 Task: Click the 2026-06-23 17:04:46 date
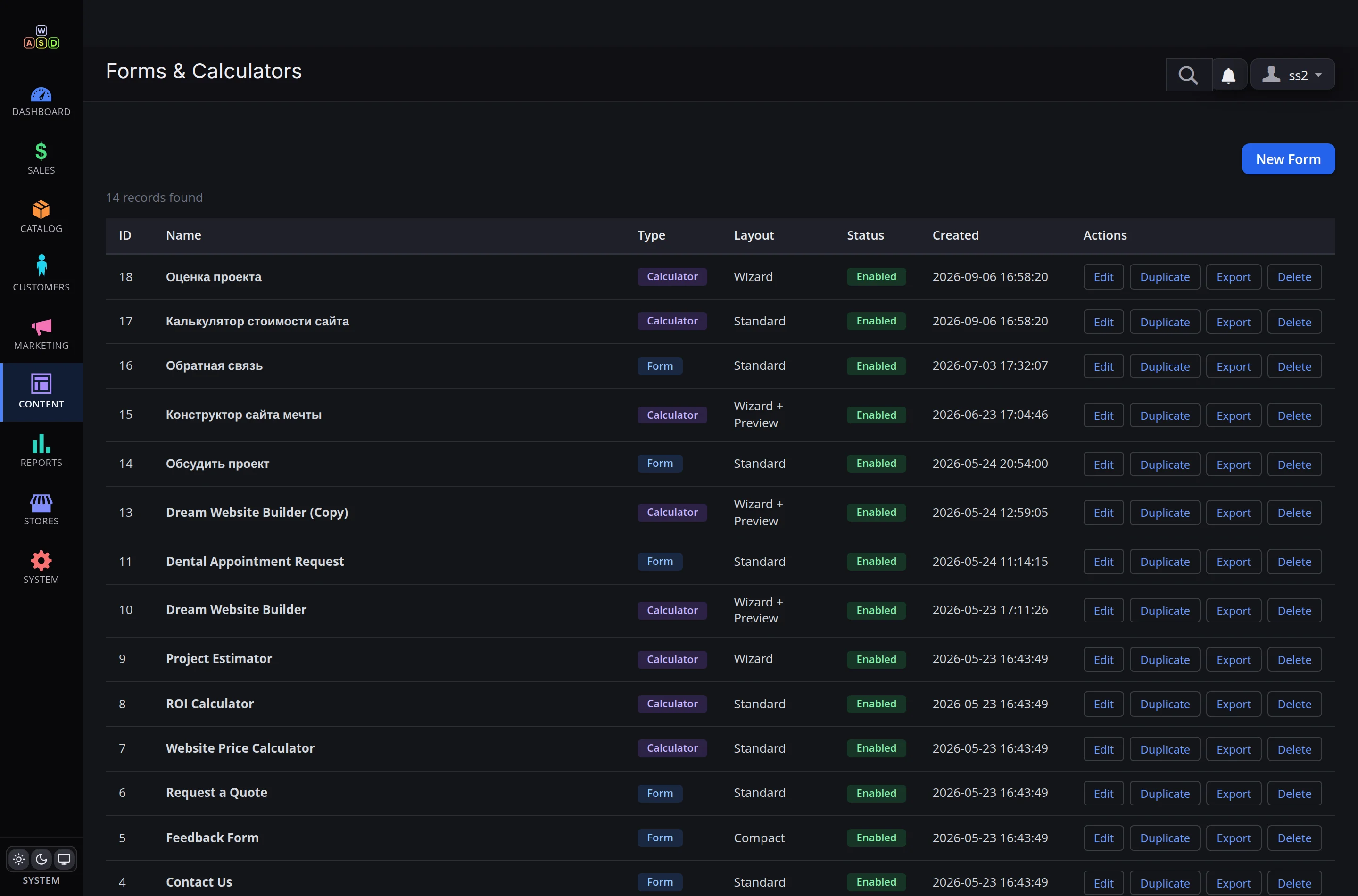tap(990, 415)
